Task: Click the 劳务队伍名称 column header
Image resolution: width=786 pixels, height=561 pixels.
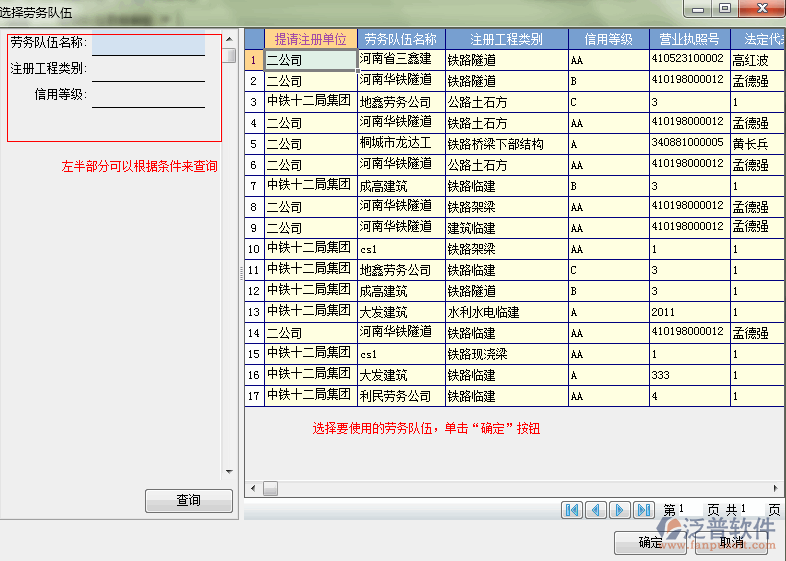Action: pyautogui.click(x=401, y=39)
